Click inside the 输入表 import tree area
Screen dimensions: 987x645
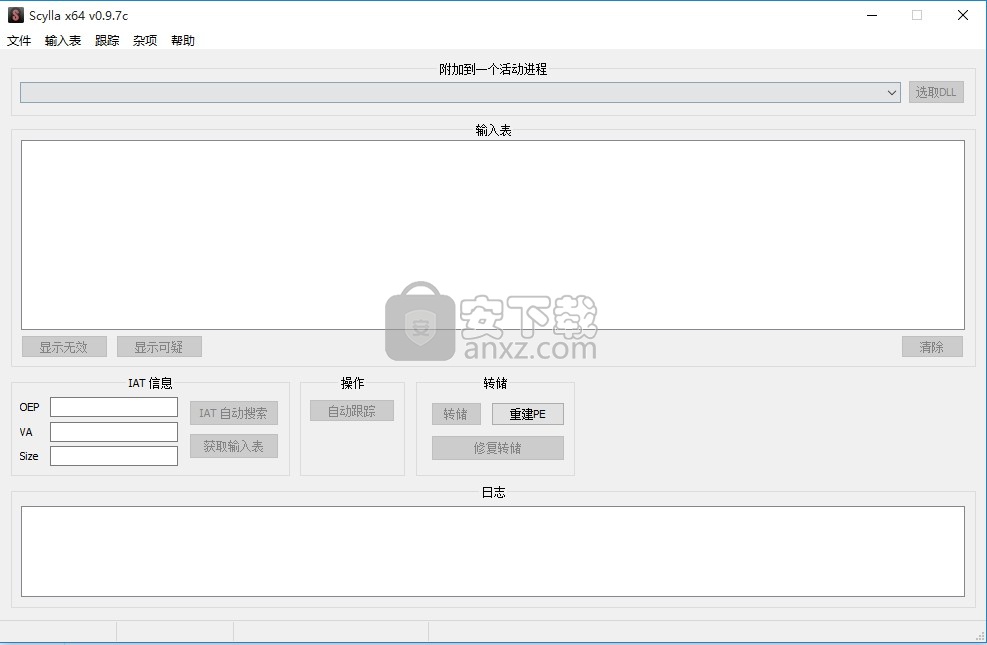point(493,235)
